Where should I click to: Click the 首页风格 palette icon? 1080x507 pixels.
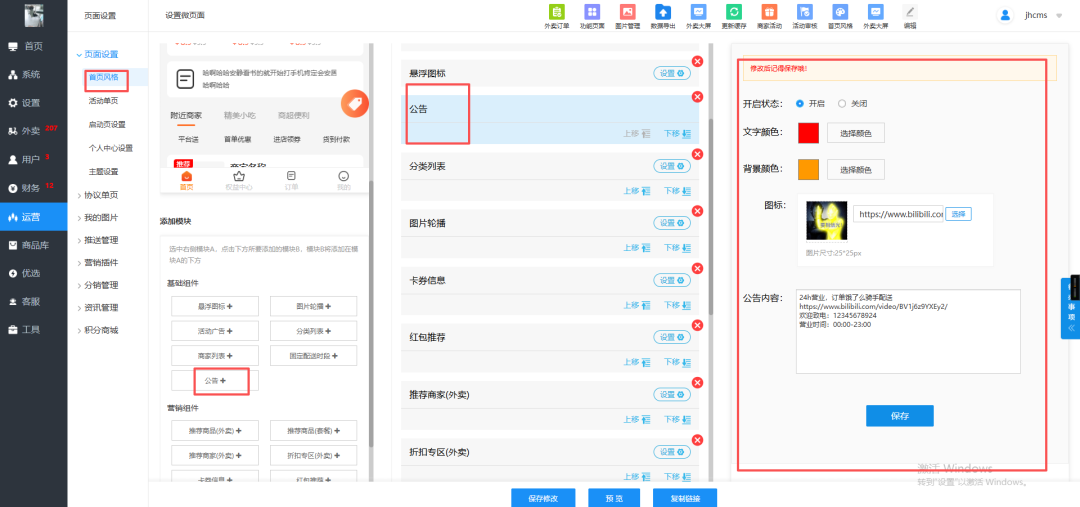(x=839, y=13)
